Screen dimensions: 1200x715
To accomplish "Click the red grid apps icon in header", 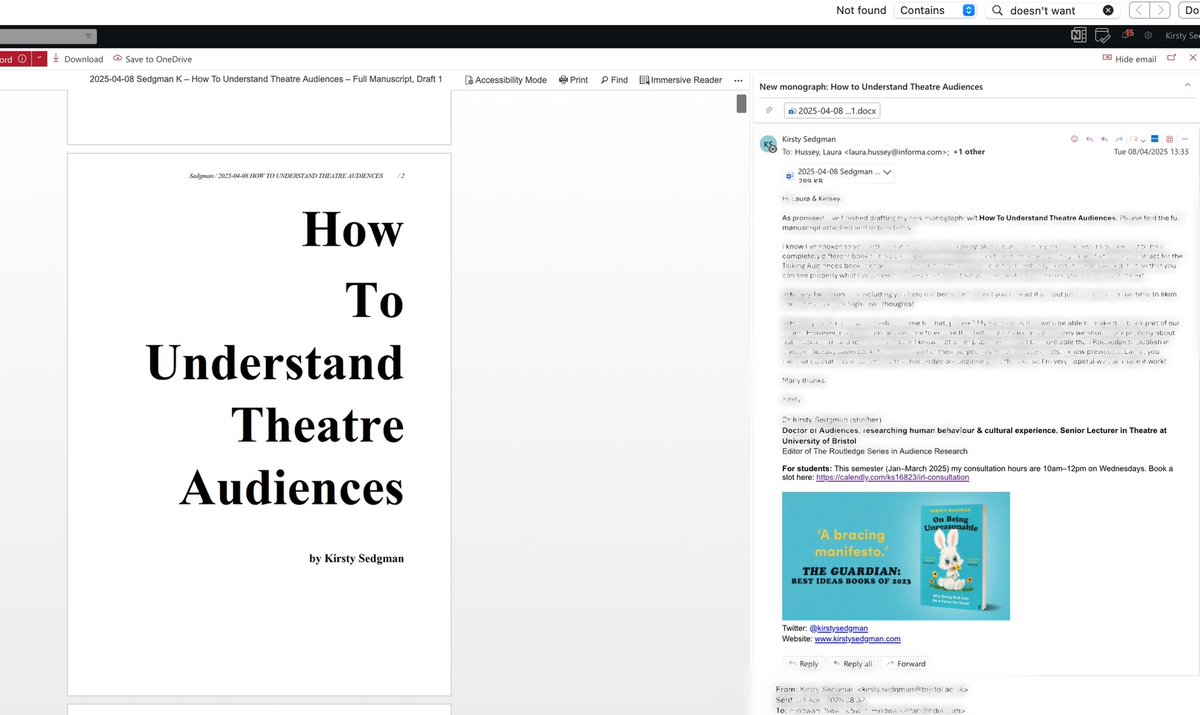I will [x=1169, y=139].
